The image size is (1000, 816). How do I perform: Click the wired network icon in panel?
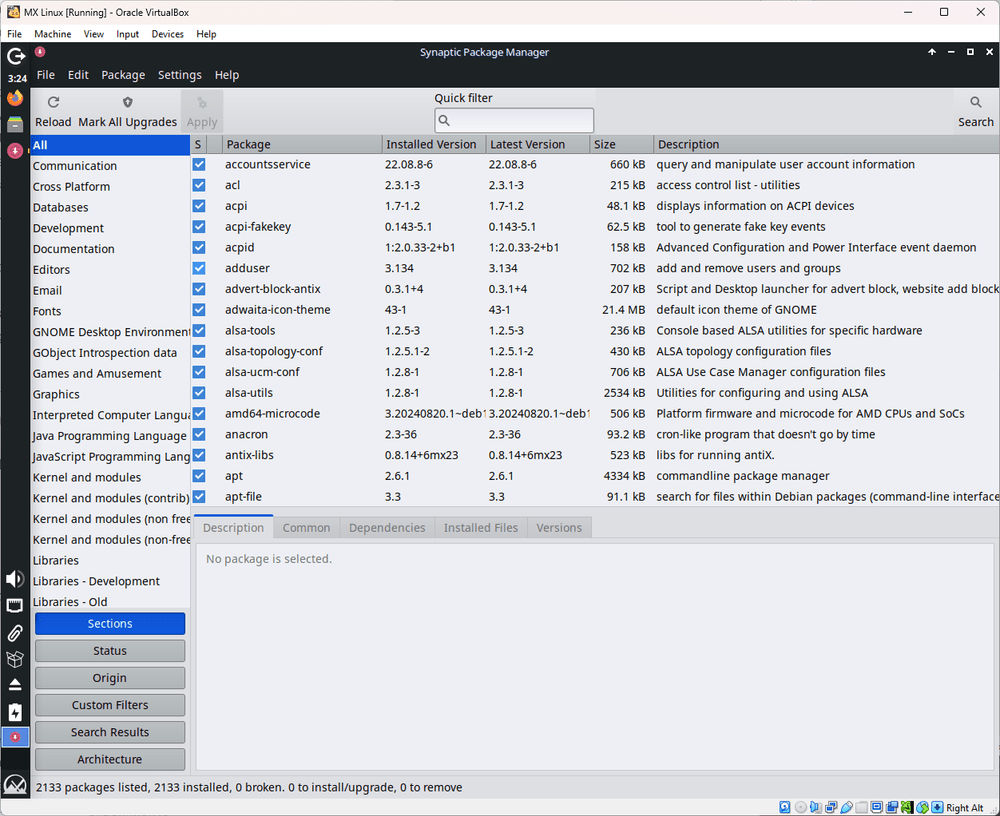click(x=15, y=605)
